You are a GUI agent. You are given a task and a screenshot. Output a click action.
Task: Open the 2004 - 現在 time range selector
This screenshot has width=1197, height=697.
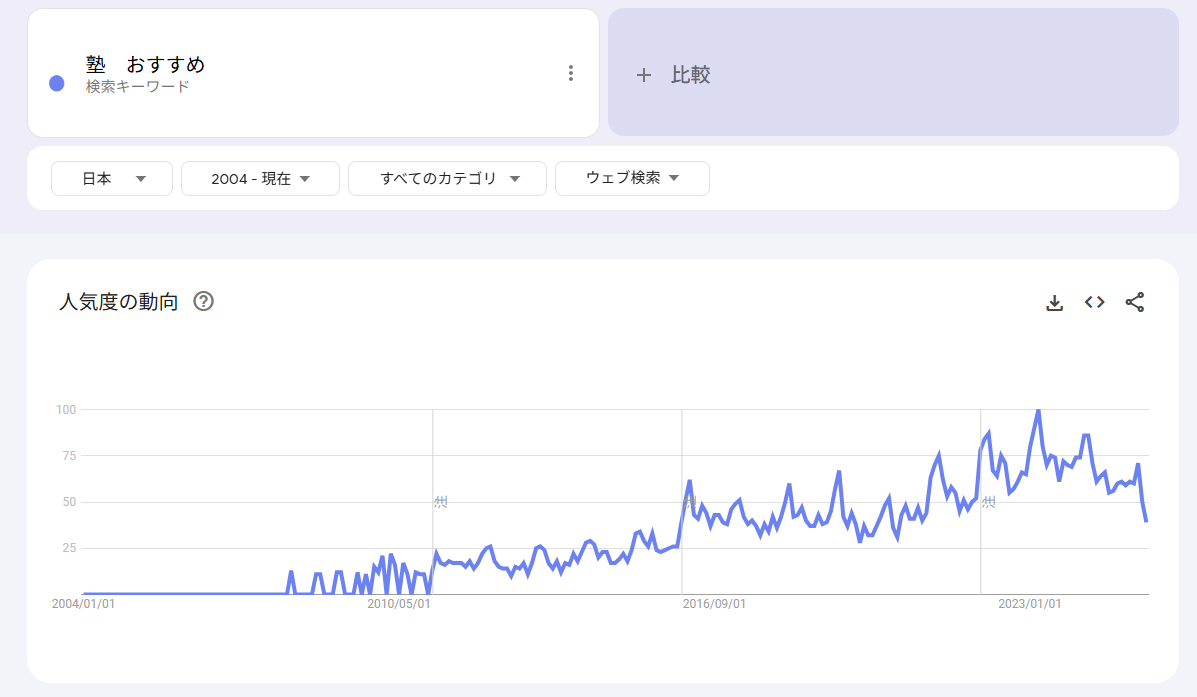tap(260, 178)
